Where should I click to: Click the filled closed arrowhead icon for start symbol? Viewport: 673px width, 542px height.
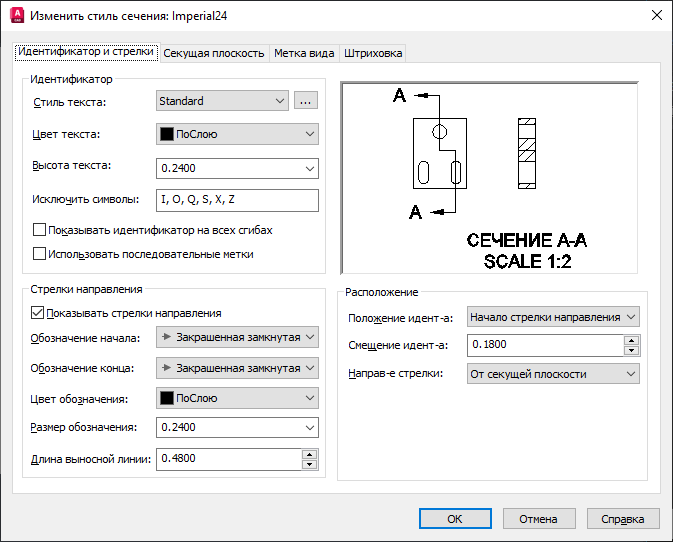pyautogui.click(x=167, y=337)
